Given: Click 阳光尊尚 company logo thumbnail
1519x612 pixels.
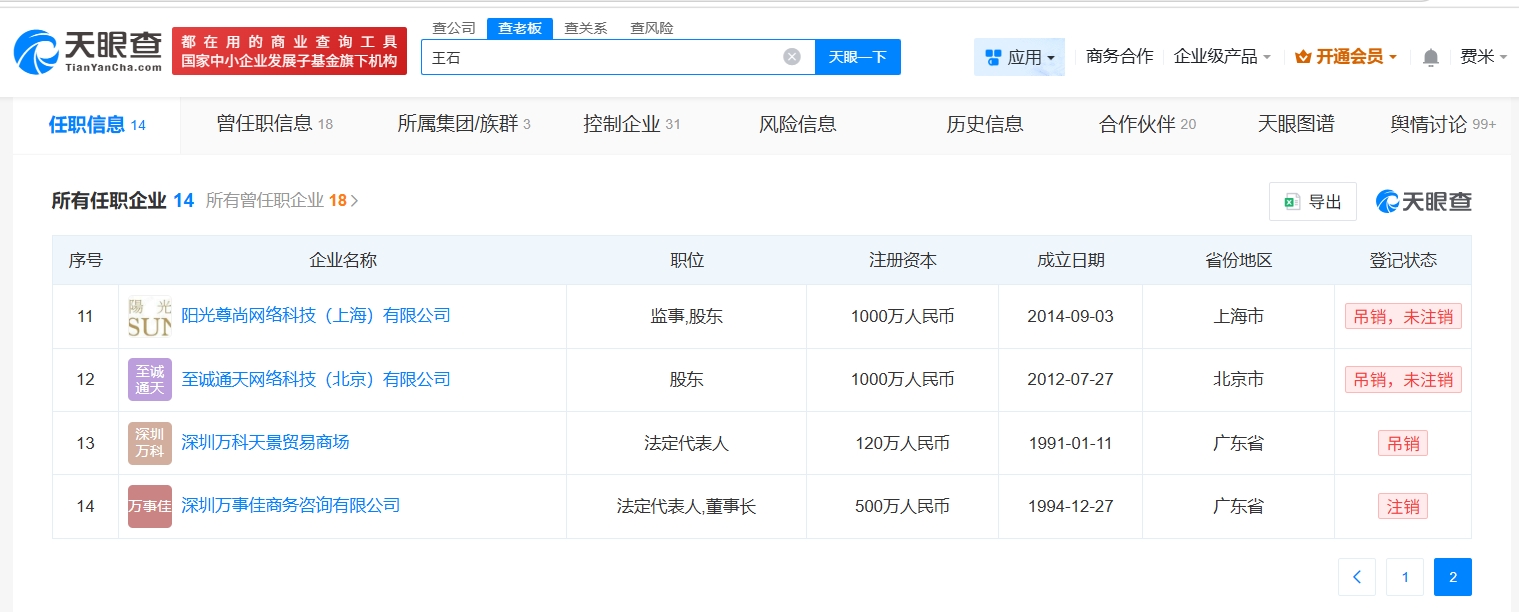Looking at the screenshot, I should [x=149, y=316].
